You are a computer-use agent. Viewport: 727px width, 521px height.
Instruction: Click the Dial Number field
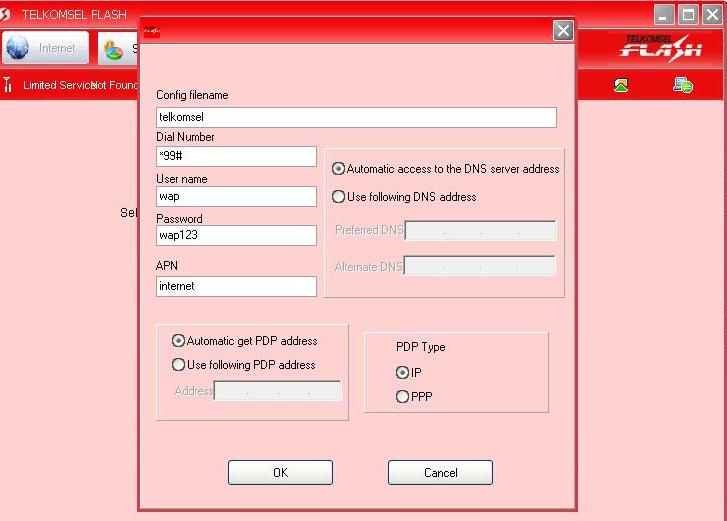coord(236,156)
